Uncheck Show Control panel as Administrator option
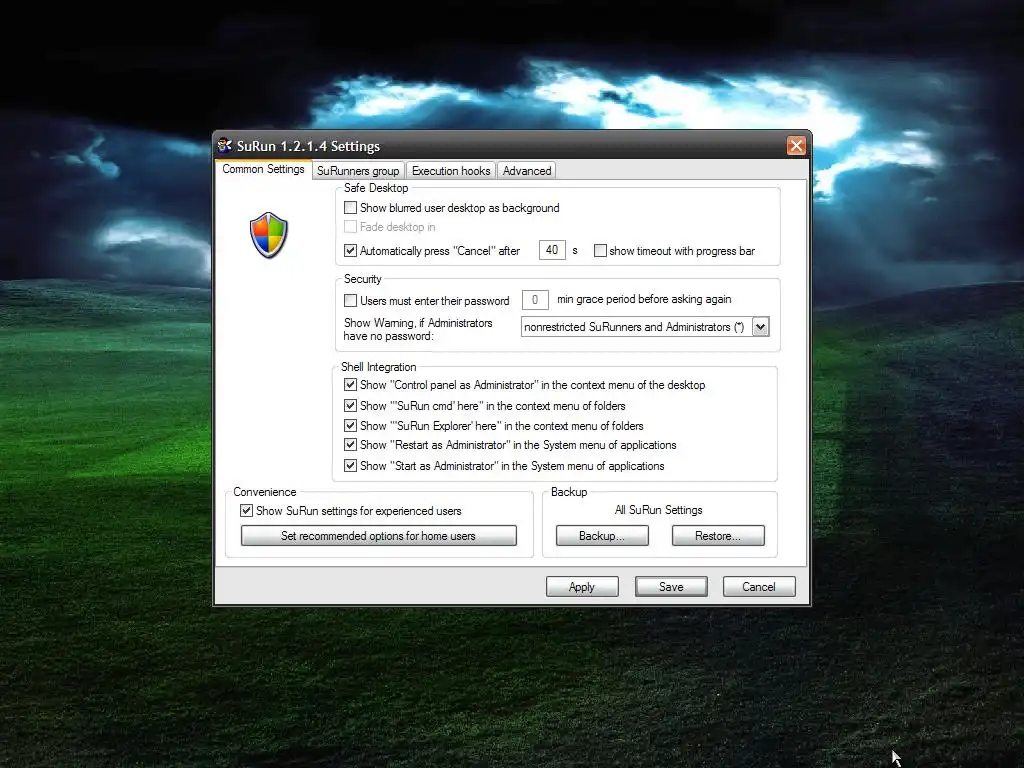Screen dimensions: 1024x768 (351, 385)
